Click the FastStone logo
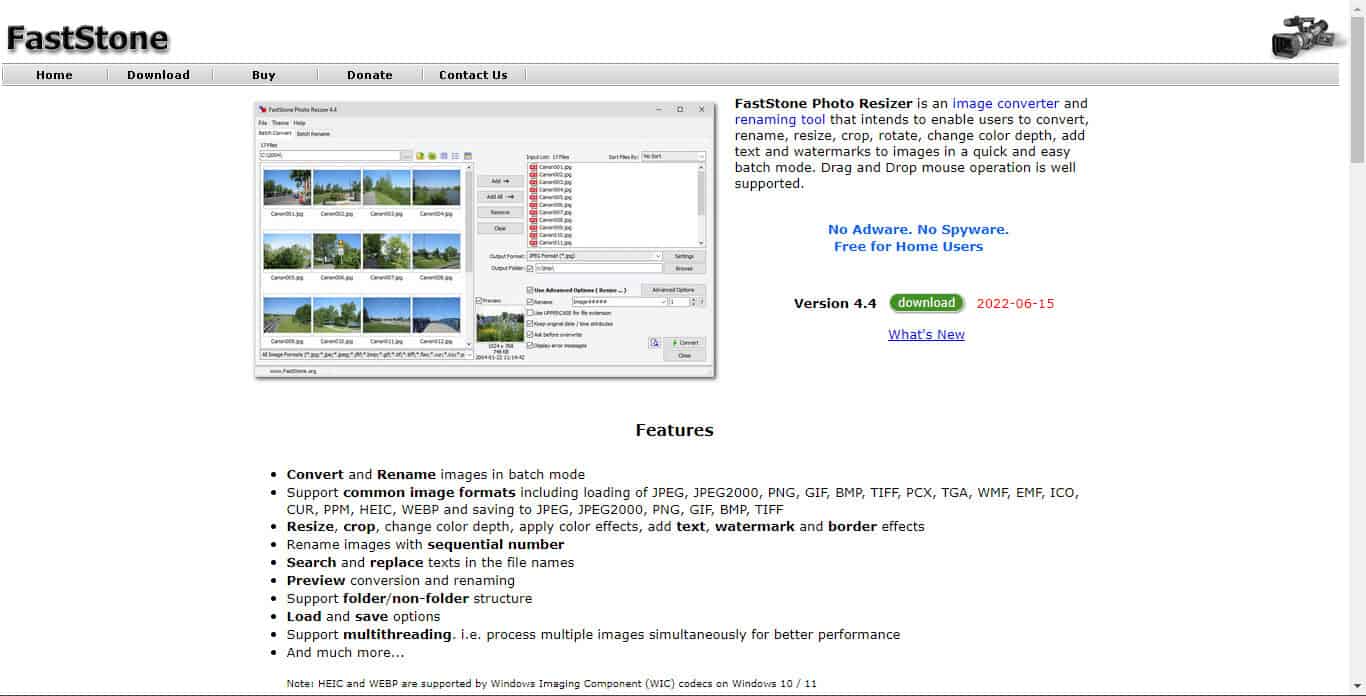 (x=87, y=38)
